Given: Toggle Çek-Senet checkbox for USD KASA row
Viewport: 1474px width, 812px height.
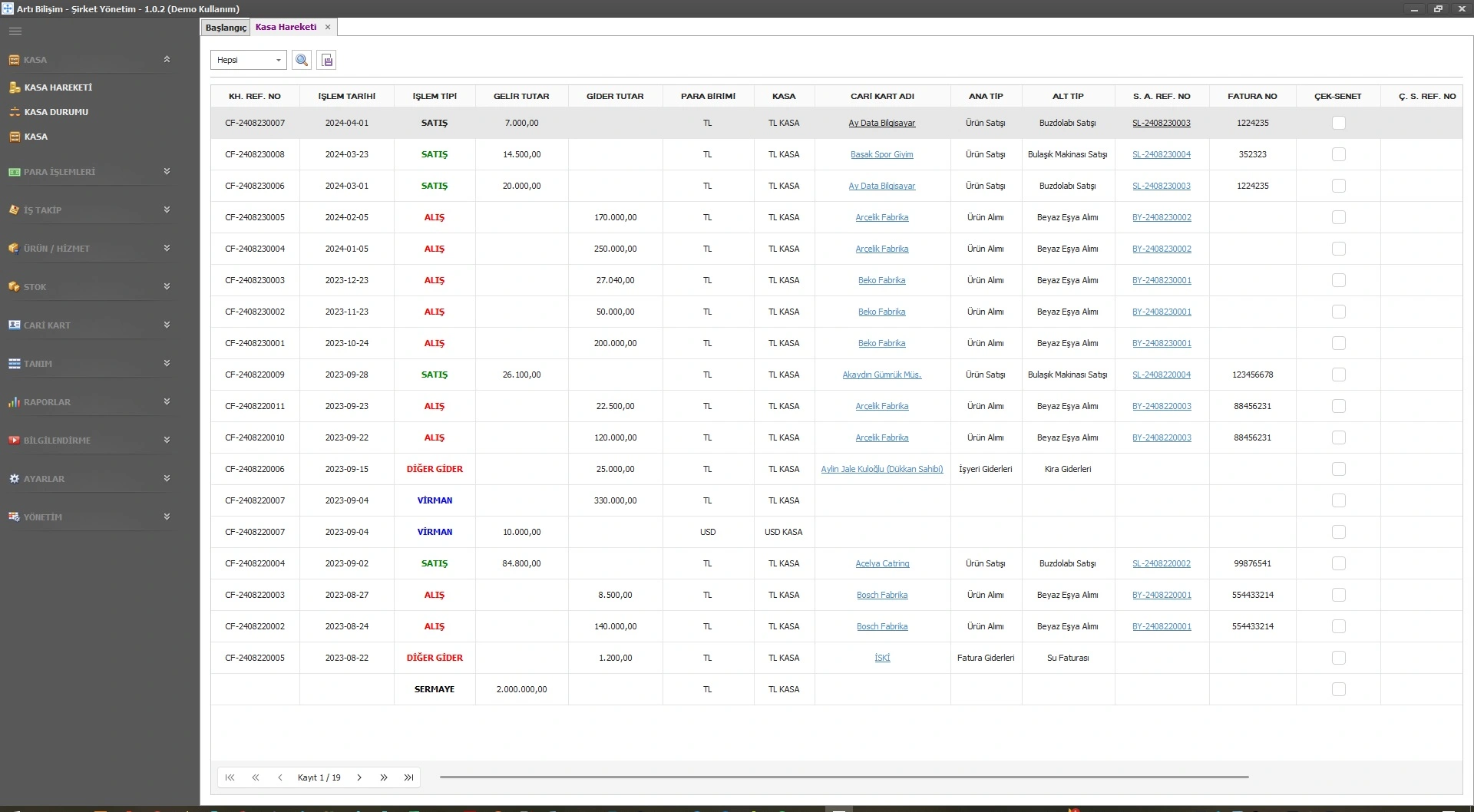Looking at the screenshot, I should tap(1338, 532).
